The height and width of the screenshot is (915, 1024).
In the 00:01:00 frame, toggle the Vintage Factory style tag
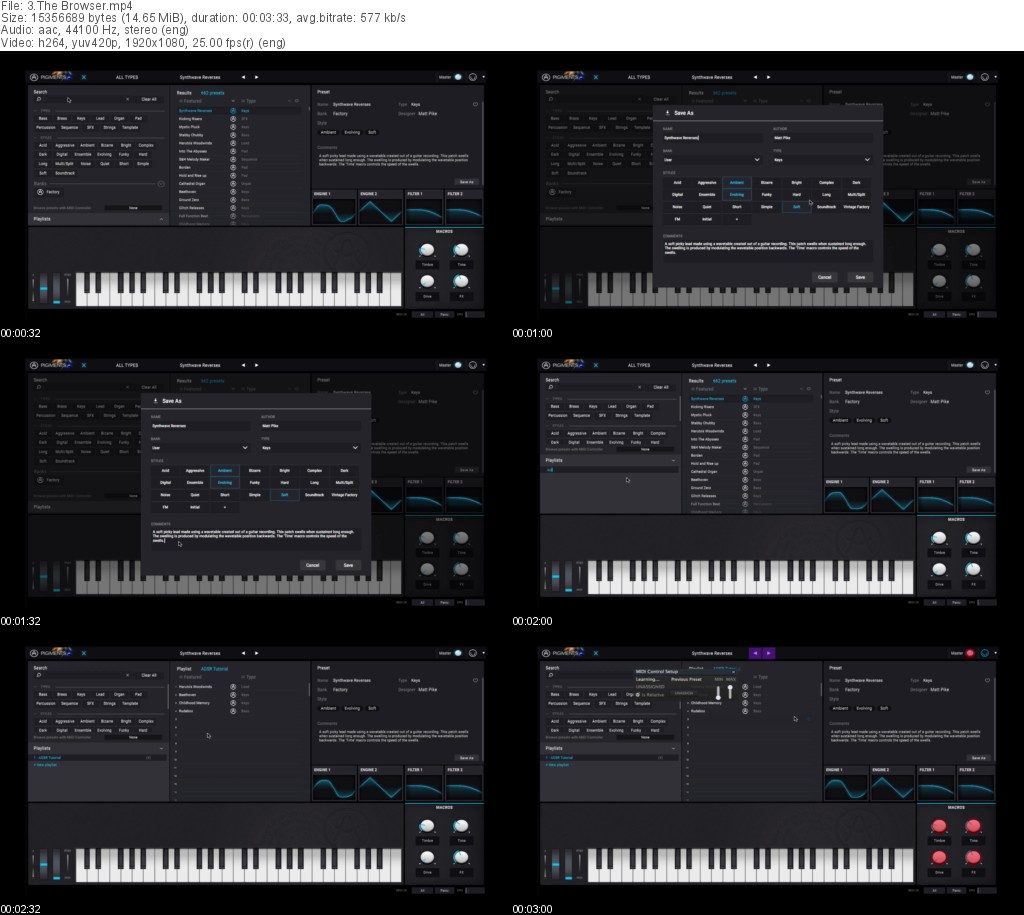coord(856,207)
